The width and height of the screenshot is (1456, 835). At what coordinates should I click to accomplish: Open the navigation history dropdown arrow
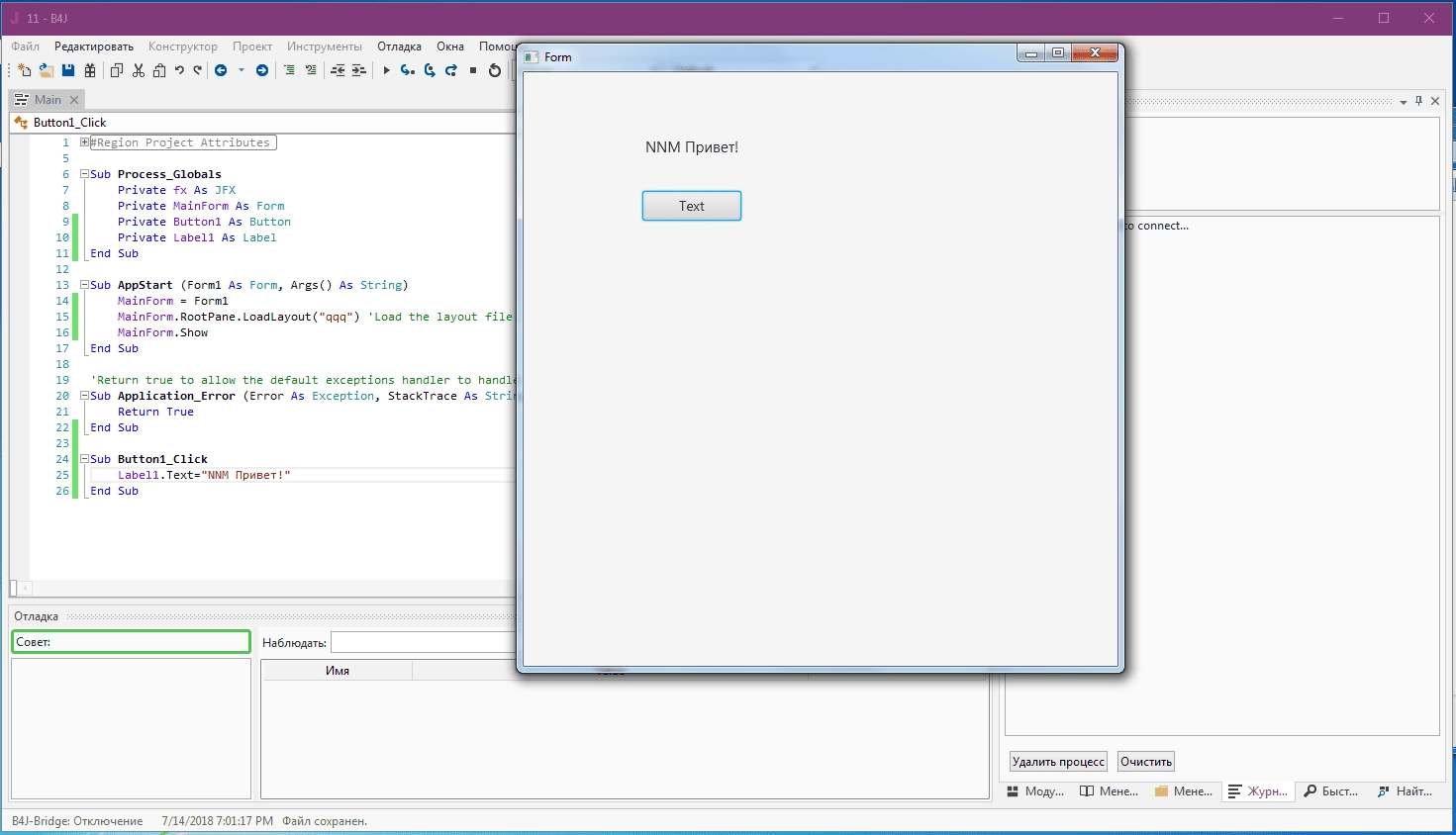(241, 70)
